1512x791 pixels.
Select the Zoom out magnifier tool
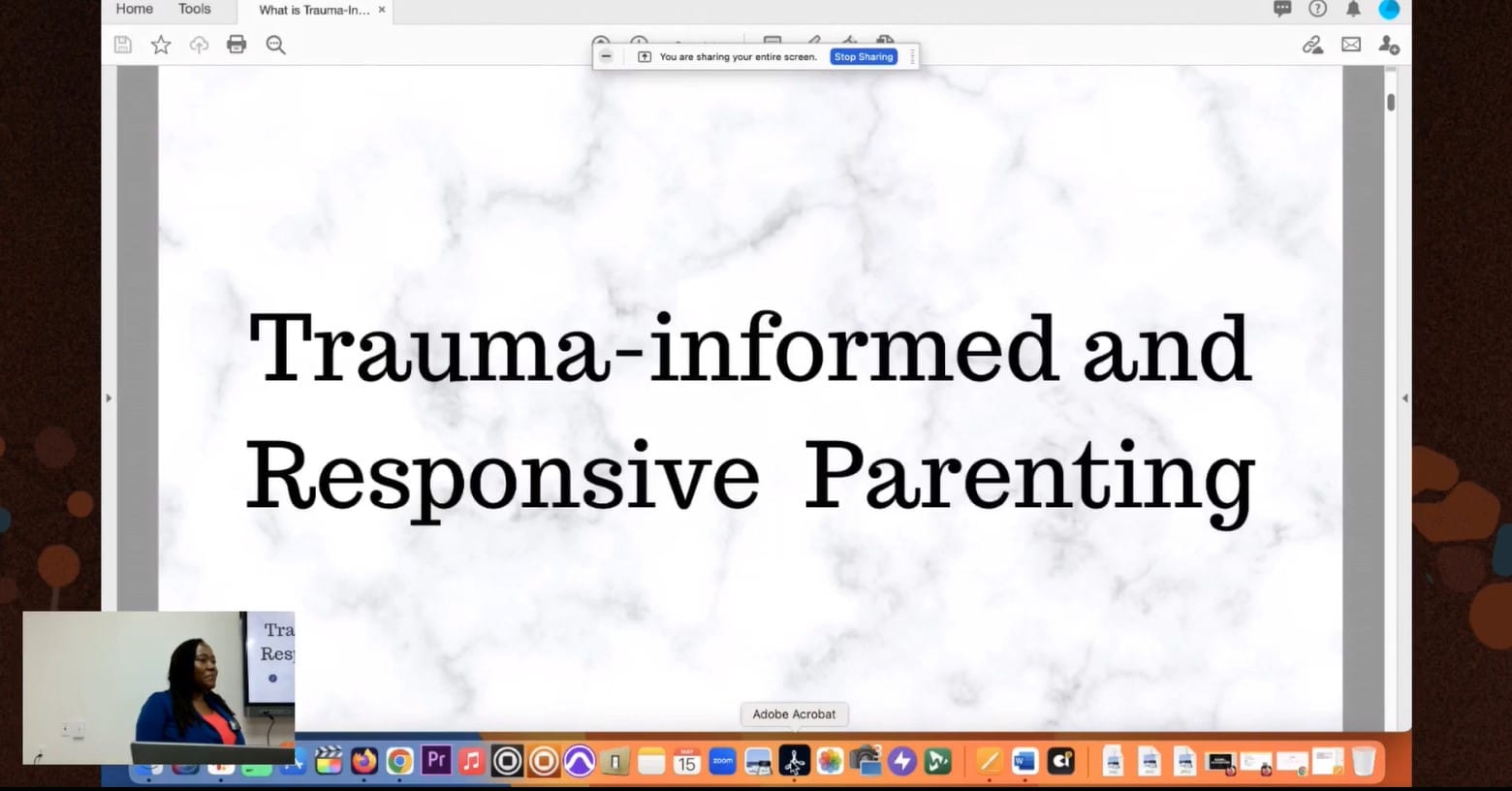tap(275, 45)
